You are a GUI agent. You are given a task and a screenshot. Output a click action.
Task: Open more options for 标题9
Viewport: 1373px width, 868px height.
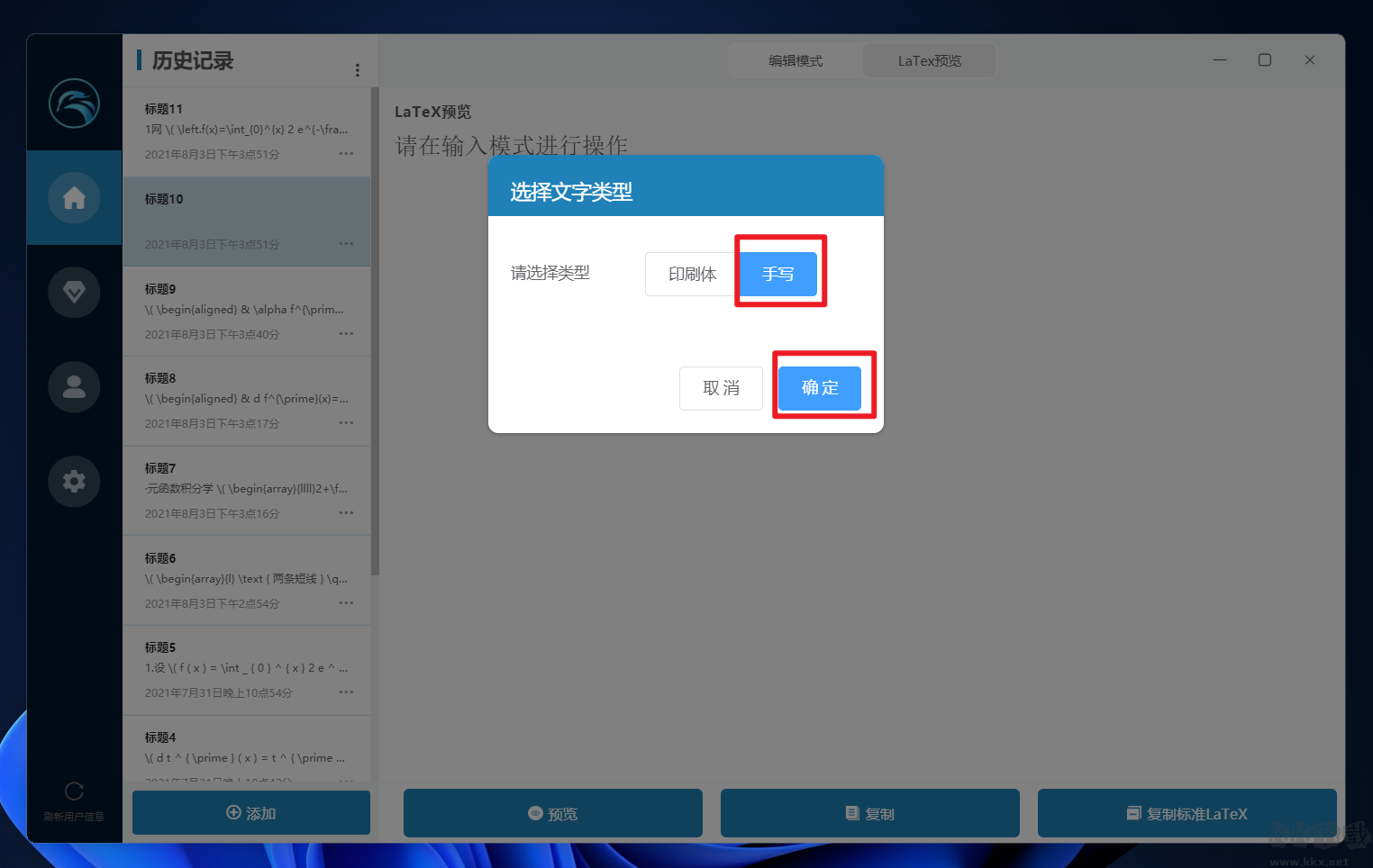[346, 334]
